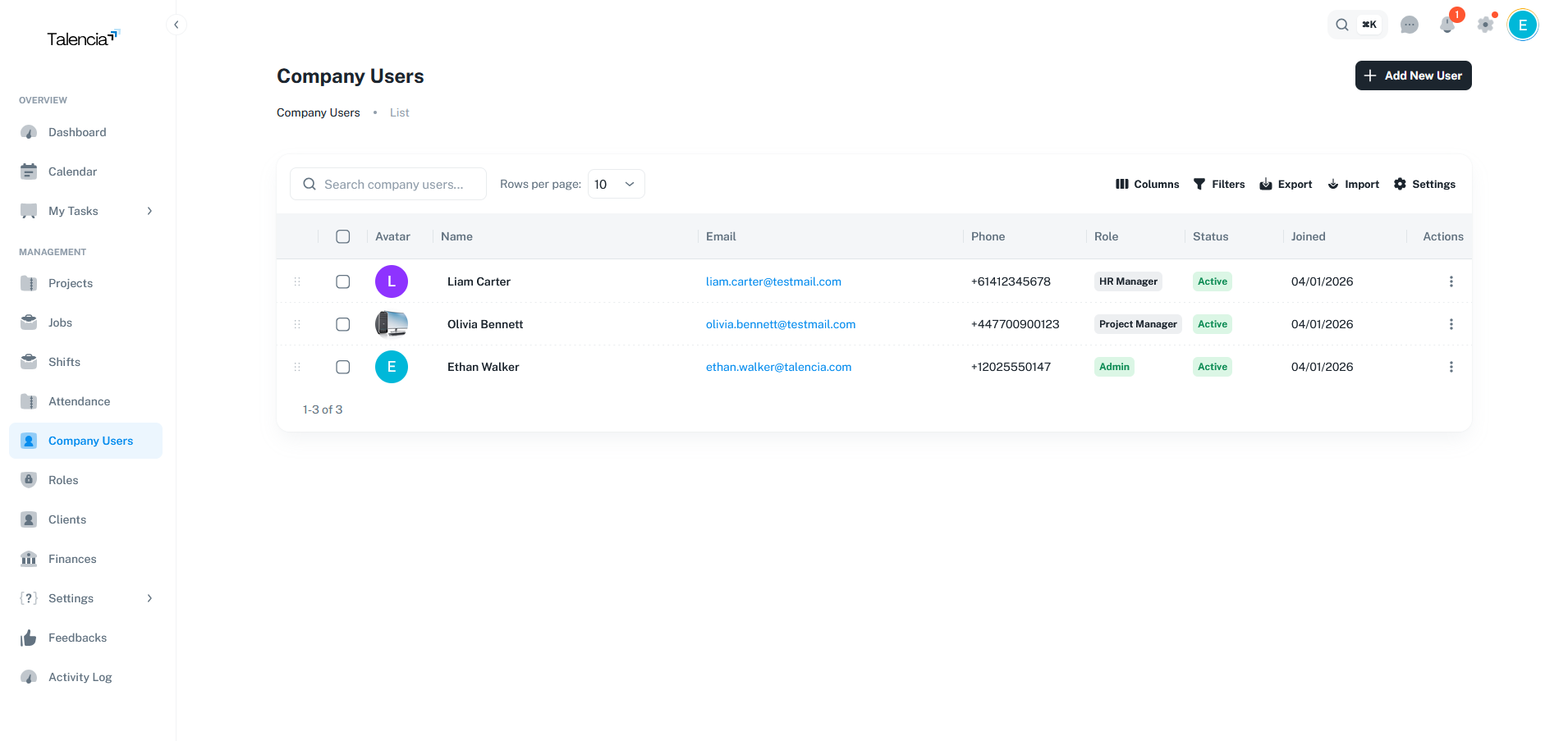Open the Filters menu above the table
Image resolution: width=1568 pixels, height=741 pixels.
click(x=1219, y=184)
